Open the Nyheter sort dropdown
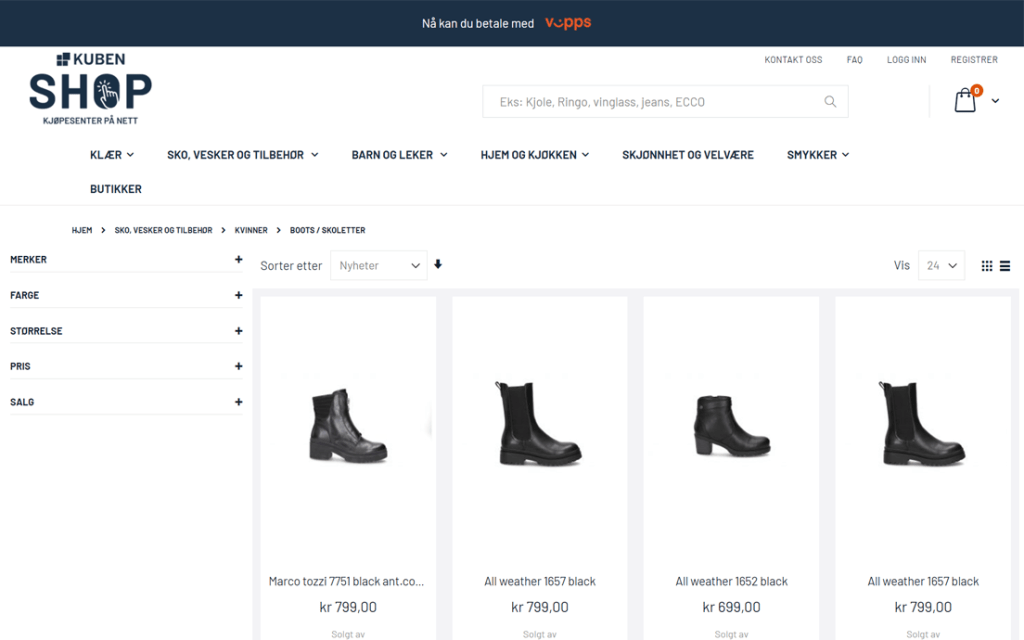This screenshot has width=1024, height=640. pos(379,266)
